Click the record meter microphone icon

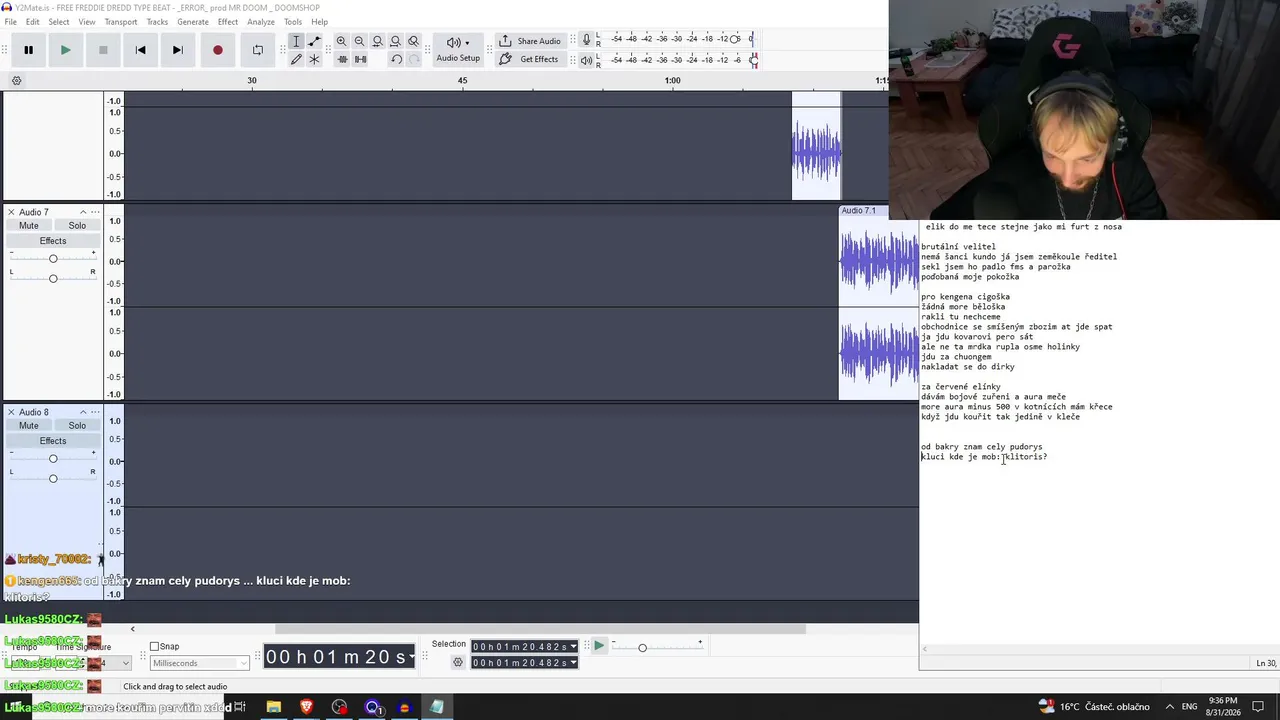click(x=586, y=40)
